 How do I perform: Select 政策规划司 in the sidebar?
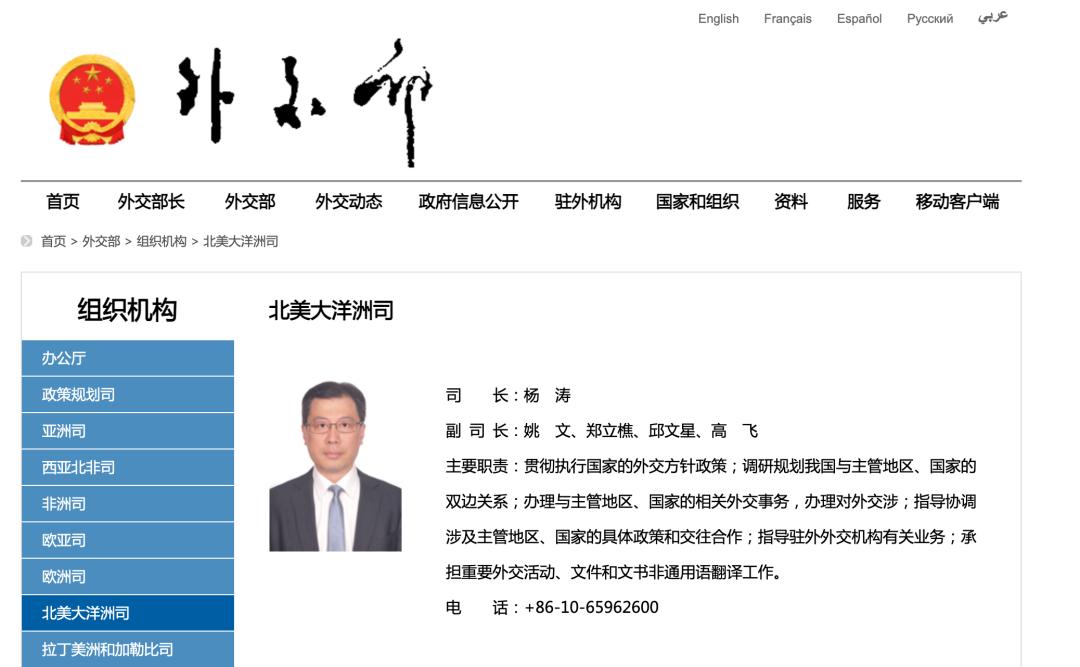[x=127, y=394]
